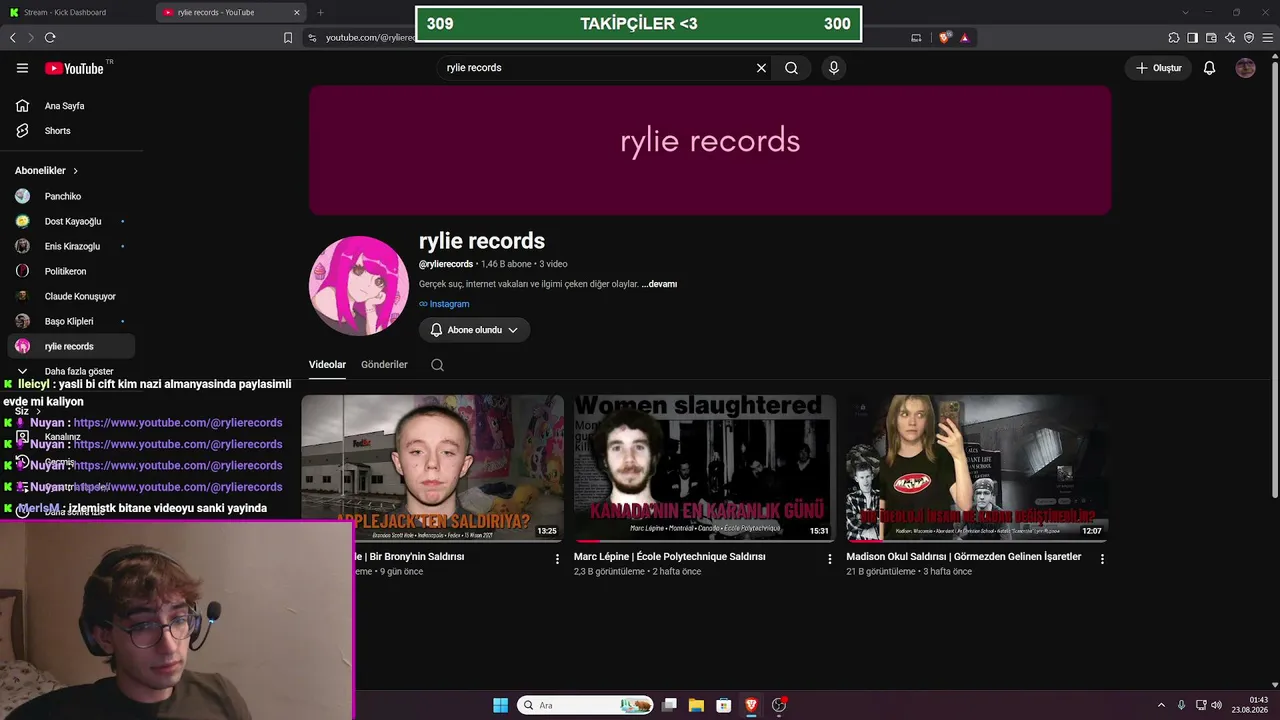Bookmark this page in Brave
Image resolution: width=1280 pixels, height=720 pixels.
tap(288, 37)
